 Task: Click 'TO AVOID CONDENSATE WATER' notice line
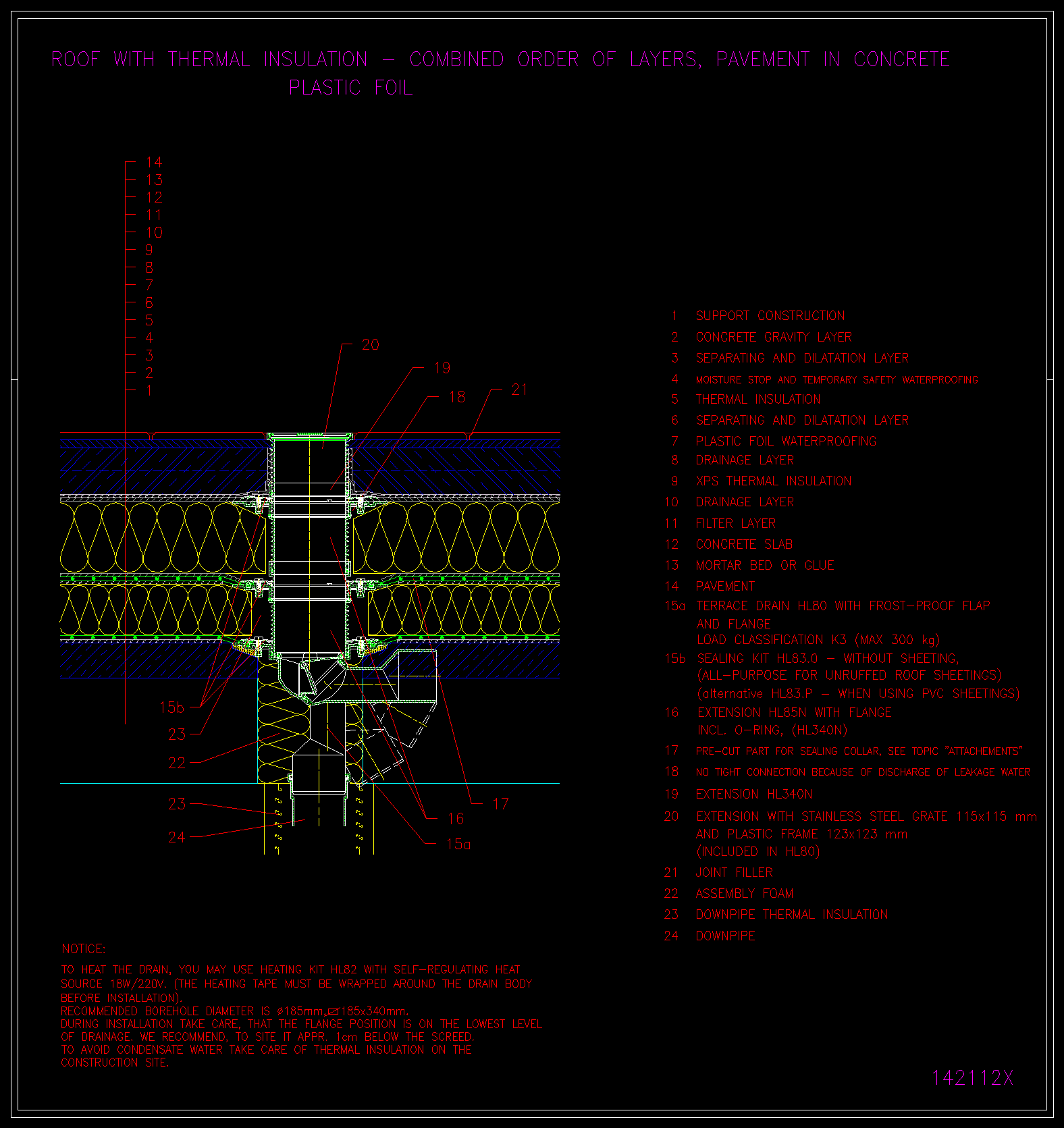coord(266,1050)
